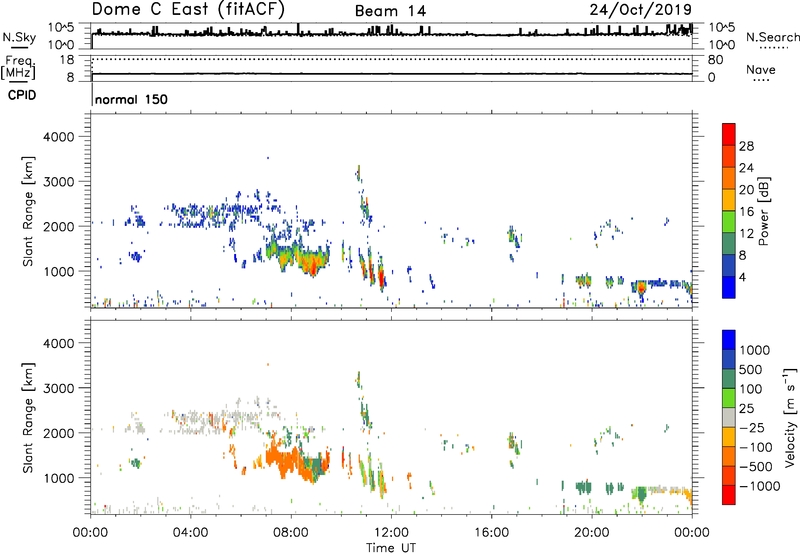
Task: Click 'Slant Range [km]' label of velocity panel
Action: [x=28, y=418]
